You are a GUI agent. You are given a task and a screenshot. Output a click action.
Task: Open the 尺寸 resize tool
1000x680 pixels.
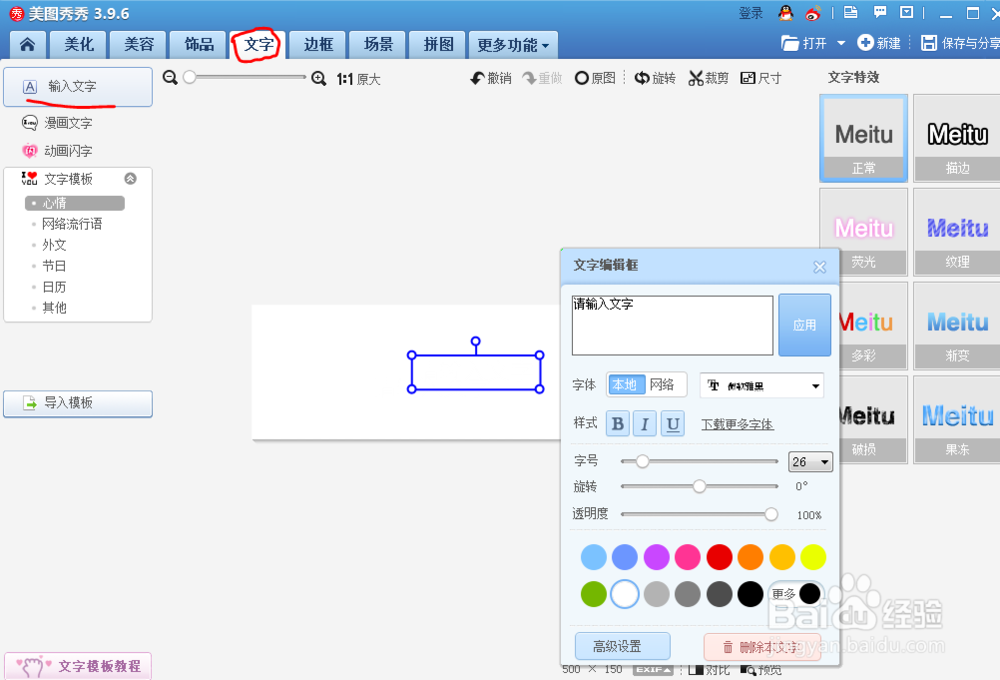pyautogui.click(x=760, y=77)
